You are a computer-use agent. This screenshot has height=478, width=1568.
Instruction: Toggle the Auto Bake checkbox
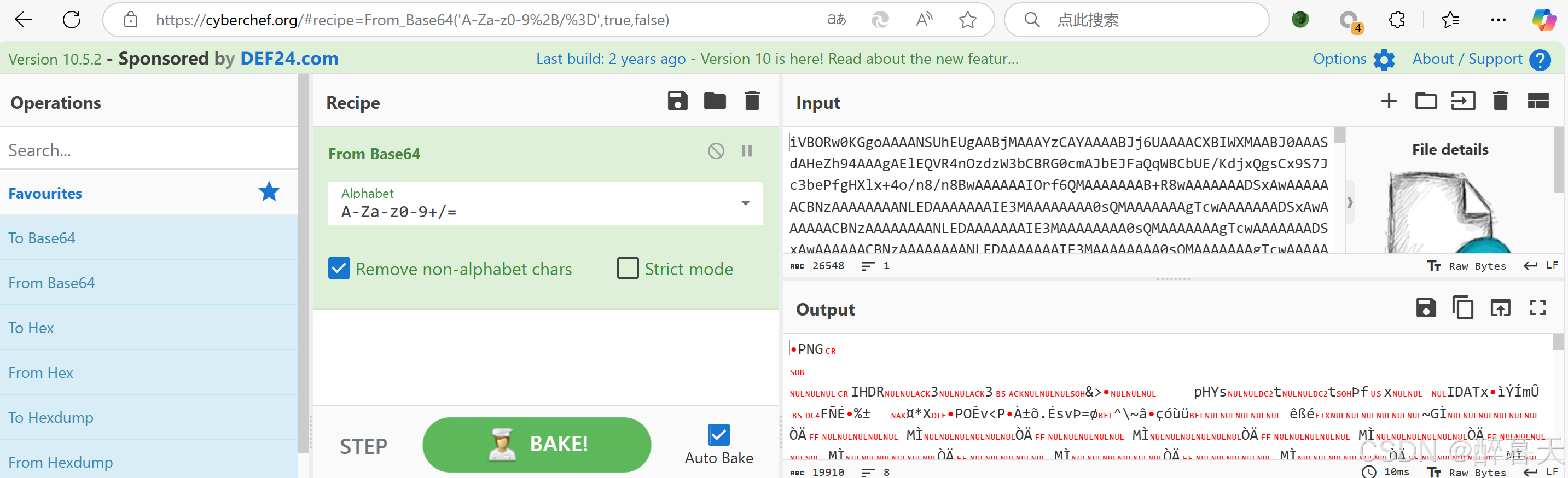(x=719, y=435)
